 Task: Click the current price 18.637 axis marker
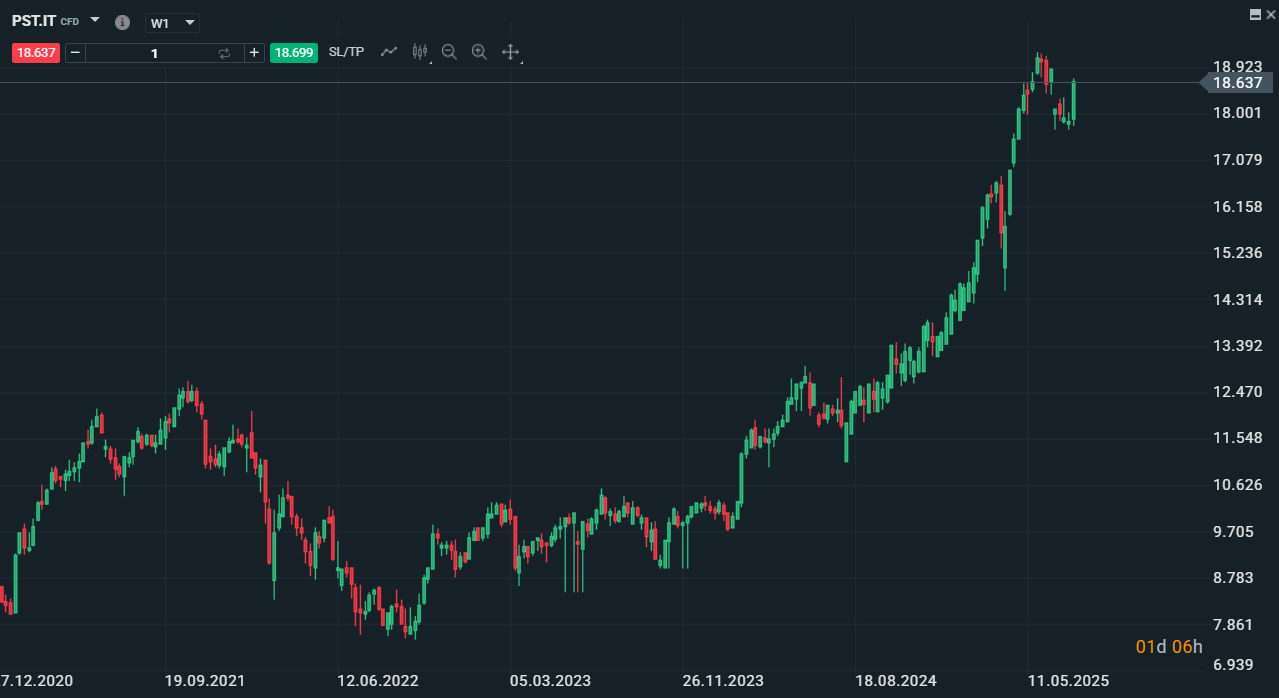coord(1238,83)
